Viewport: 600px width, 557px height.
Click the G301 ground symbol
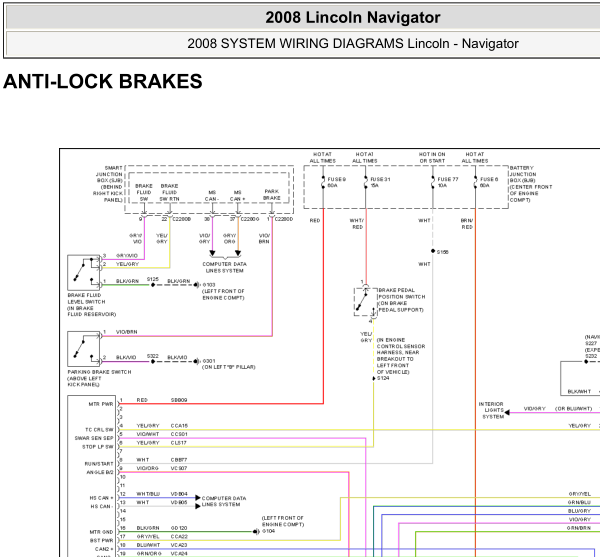197,361
